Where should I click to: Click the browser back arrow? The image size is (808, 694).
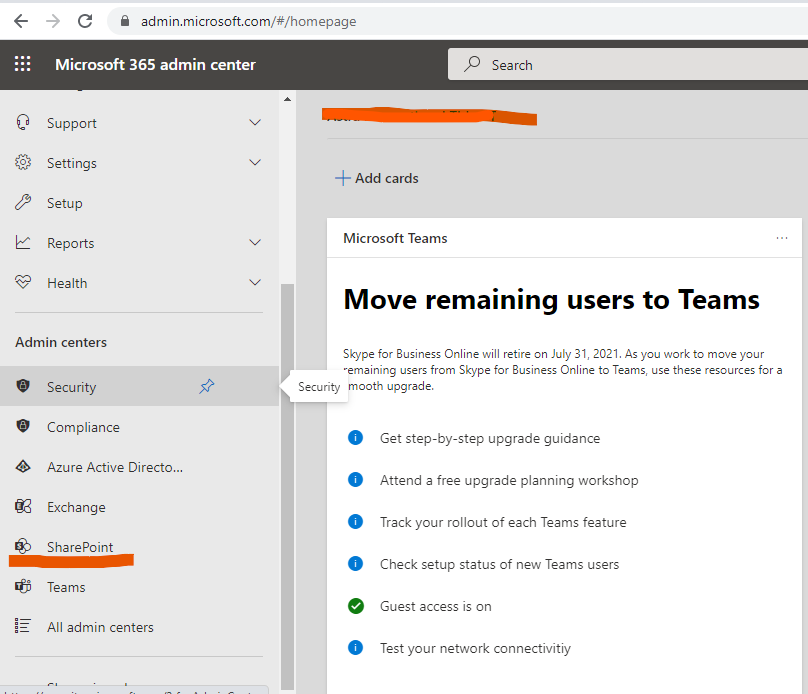21,21
